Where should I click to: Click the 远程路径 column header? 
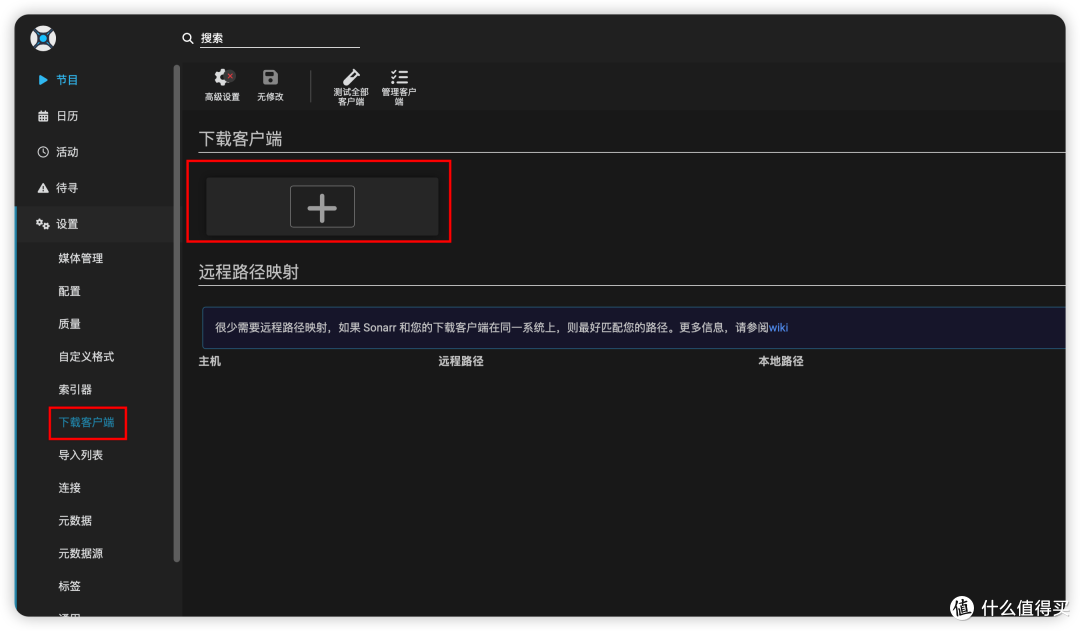click(461, 361)
